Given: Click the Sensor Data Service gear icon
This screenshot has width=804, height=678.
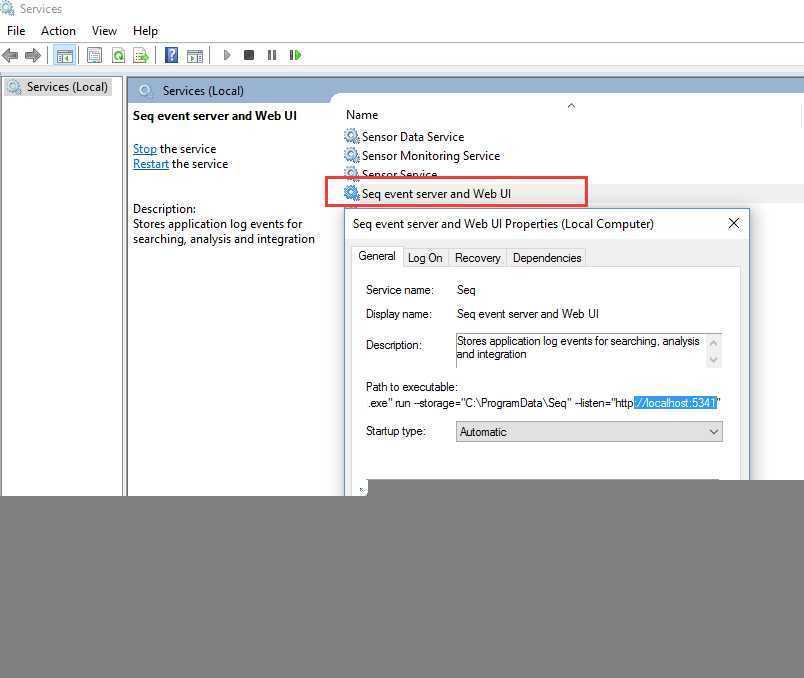Looking at the screenshot, I should coord(351,136).
